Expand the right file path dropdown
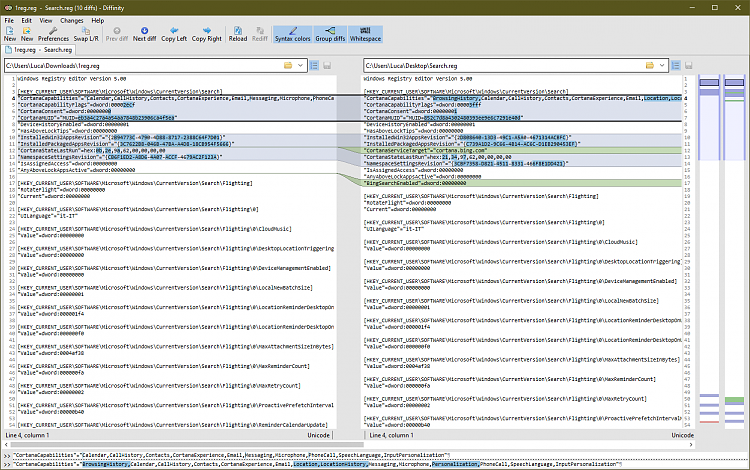This screenshot has width=750, height=470. click(x=662, y=65)
